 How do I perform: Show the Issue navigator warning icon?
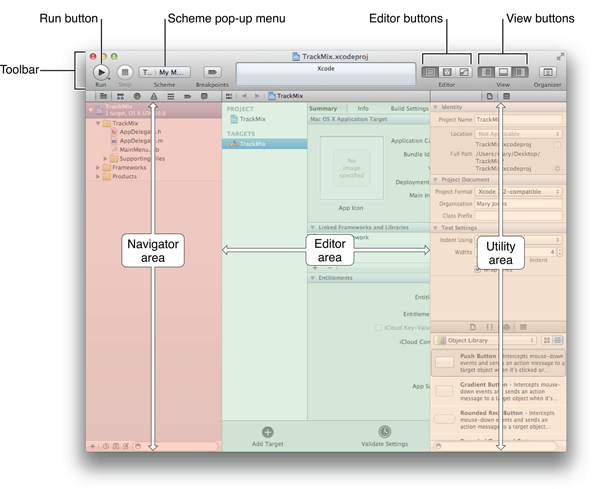coord(154,96)
